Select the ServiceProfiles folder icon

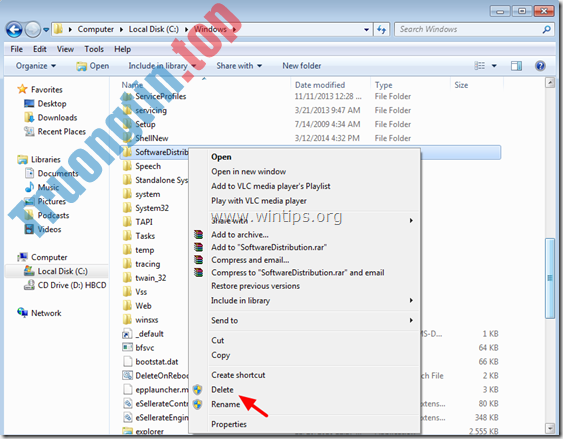[127, 97]
